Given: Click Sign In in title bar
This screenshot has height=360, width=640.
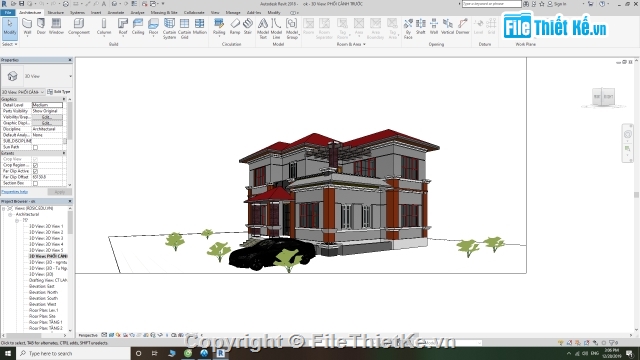Looking at the screenshot, I should coord(557,4).
